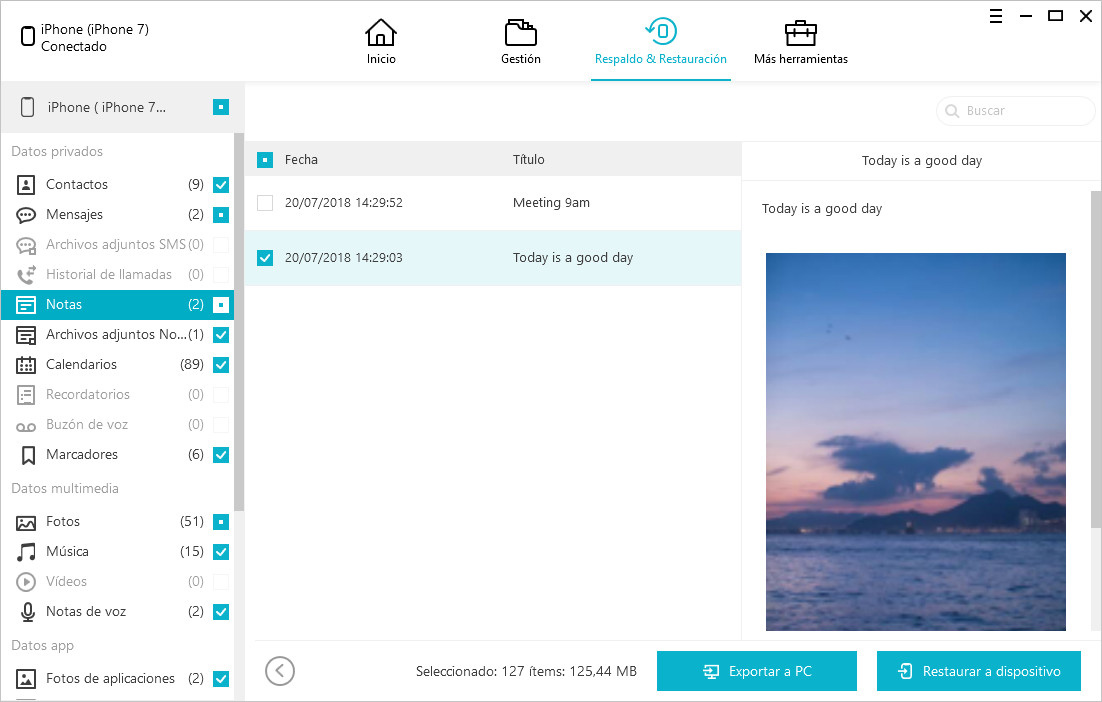Open the window hamburger menu

[x=996, y=16]
